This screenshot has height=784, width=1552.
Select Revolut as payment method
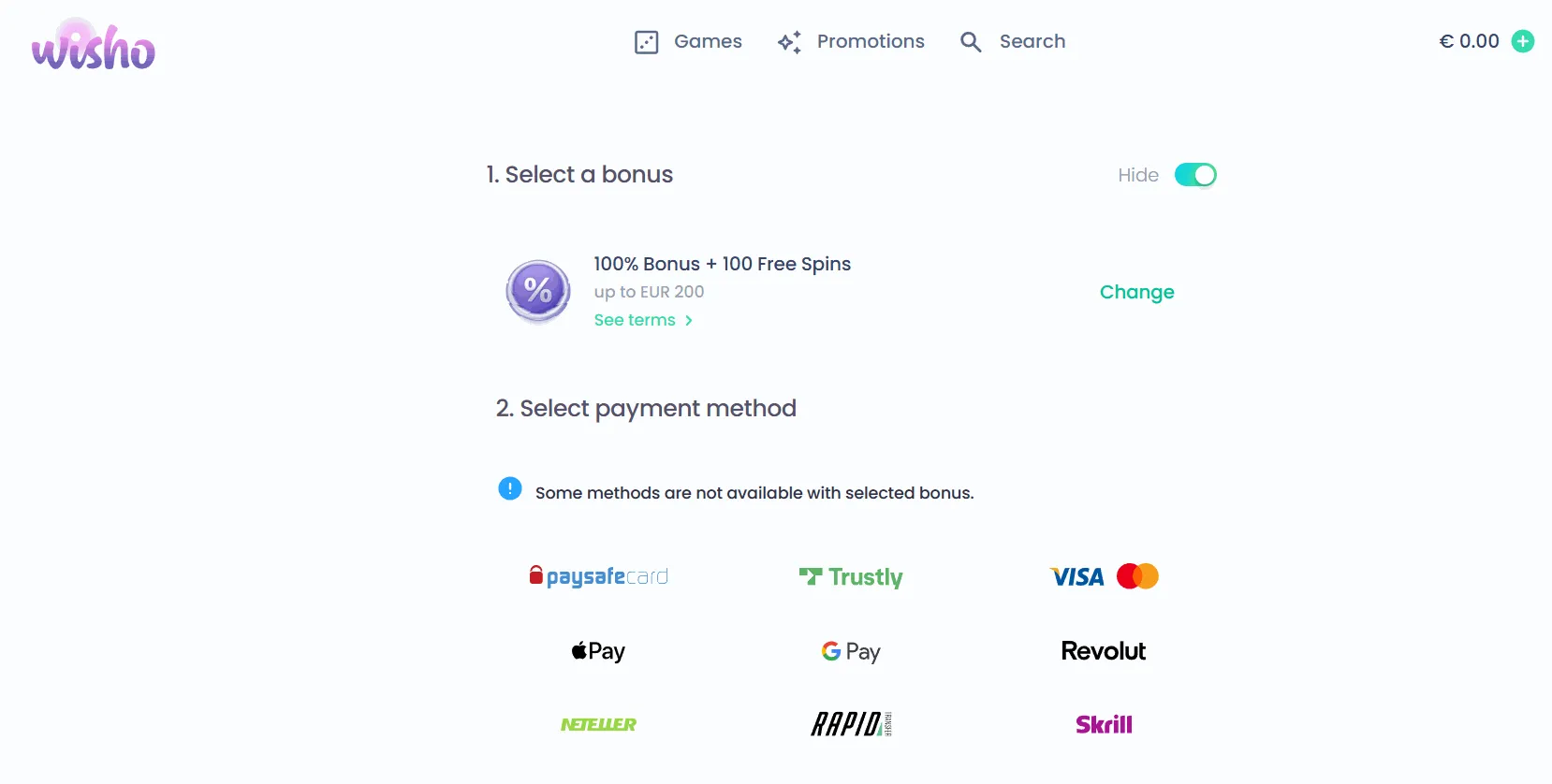point(1104,651)
